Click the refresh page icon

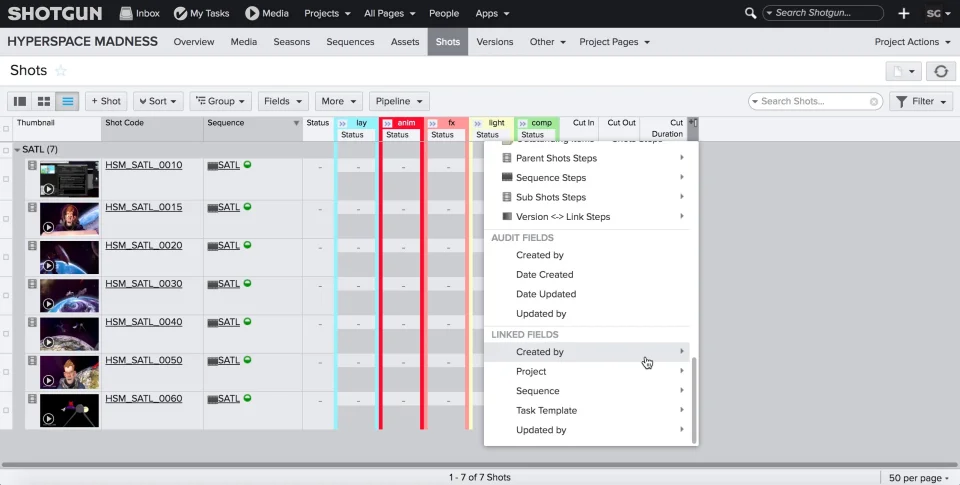click(940, 71)
